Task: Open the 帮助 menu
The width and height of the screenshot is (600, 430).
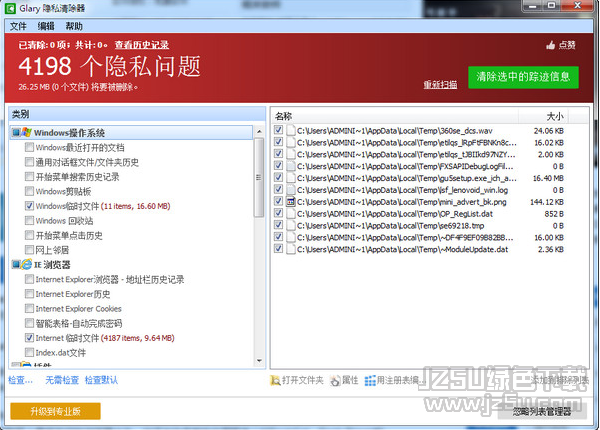Action: point(74,26)
